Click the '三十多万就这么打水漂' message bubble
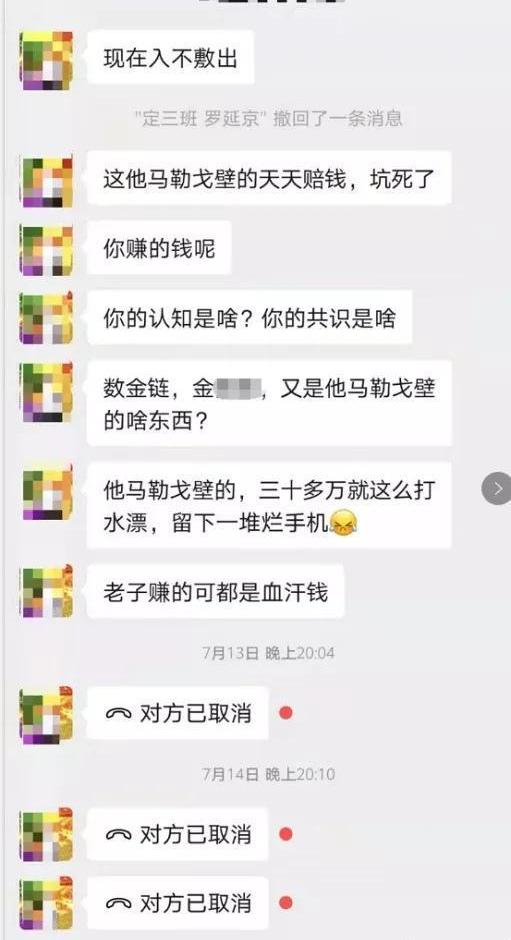 tap(269, 505)
